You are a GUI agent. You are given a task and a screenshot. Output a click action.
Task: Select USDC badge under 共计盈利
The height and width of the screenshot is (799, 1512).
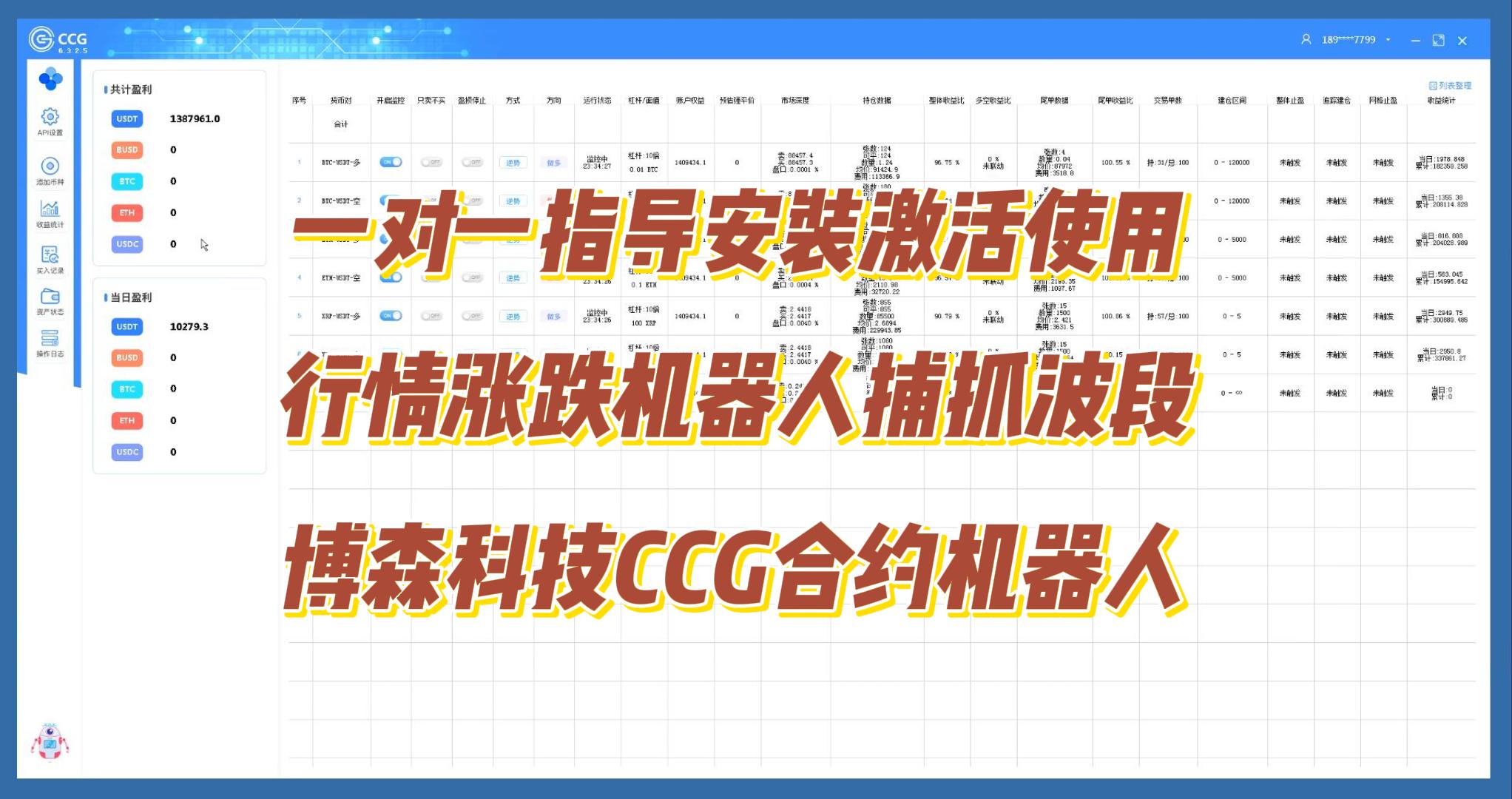126,244
